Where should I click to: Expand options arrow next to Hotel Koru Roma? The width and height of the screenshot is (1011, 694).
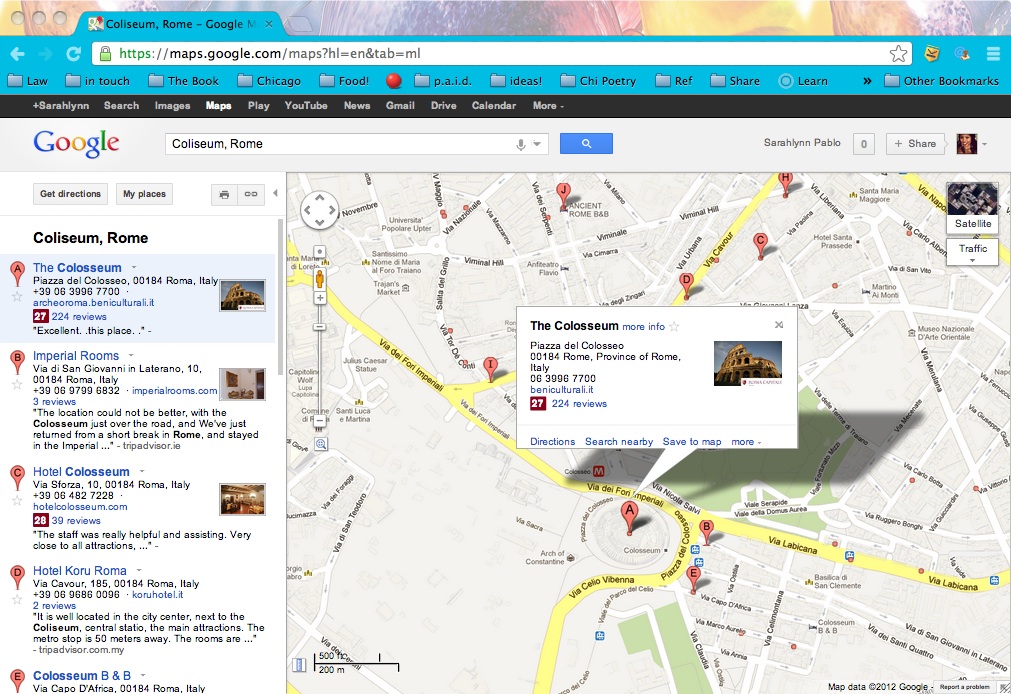click(x=139, y=570)
